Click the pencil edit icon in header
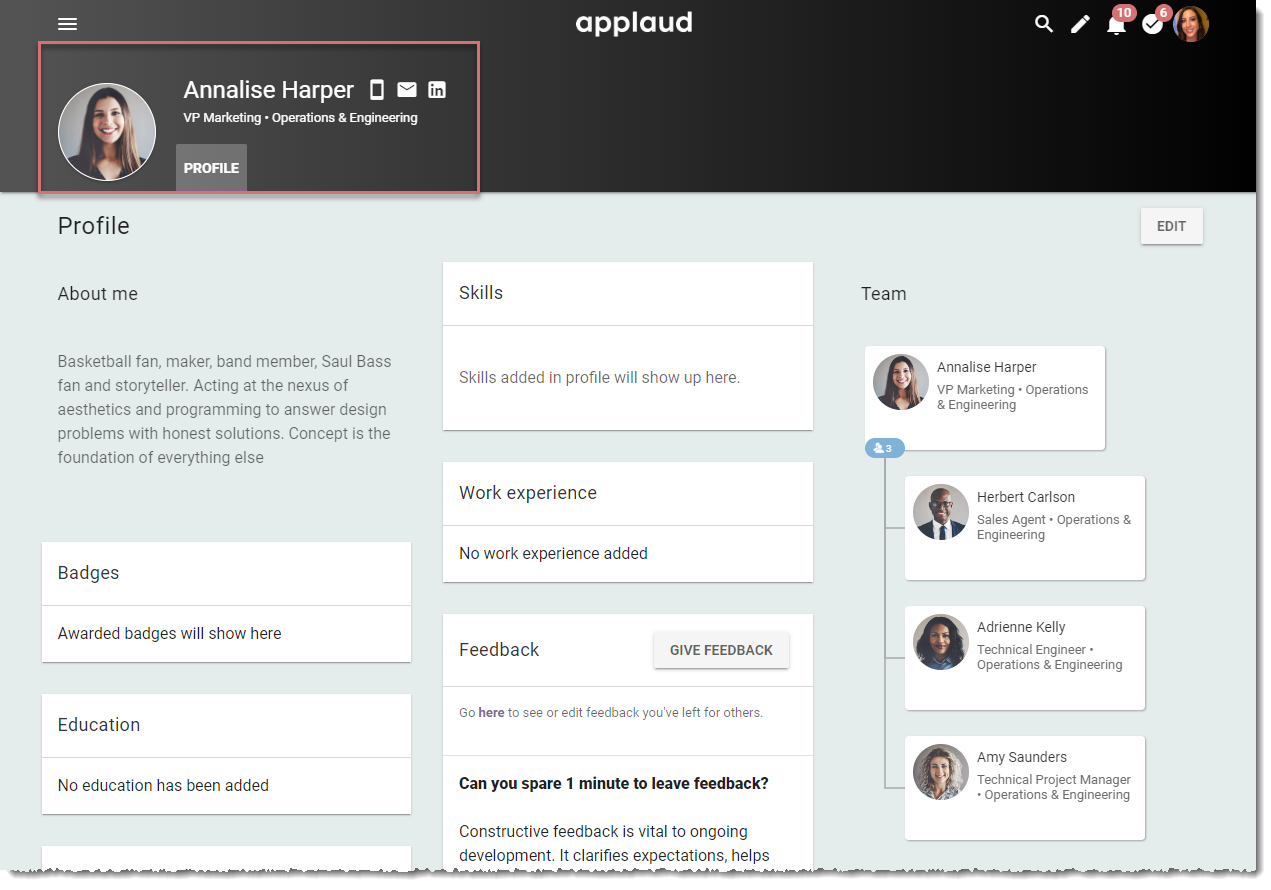 [x=1080, y=24]
